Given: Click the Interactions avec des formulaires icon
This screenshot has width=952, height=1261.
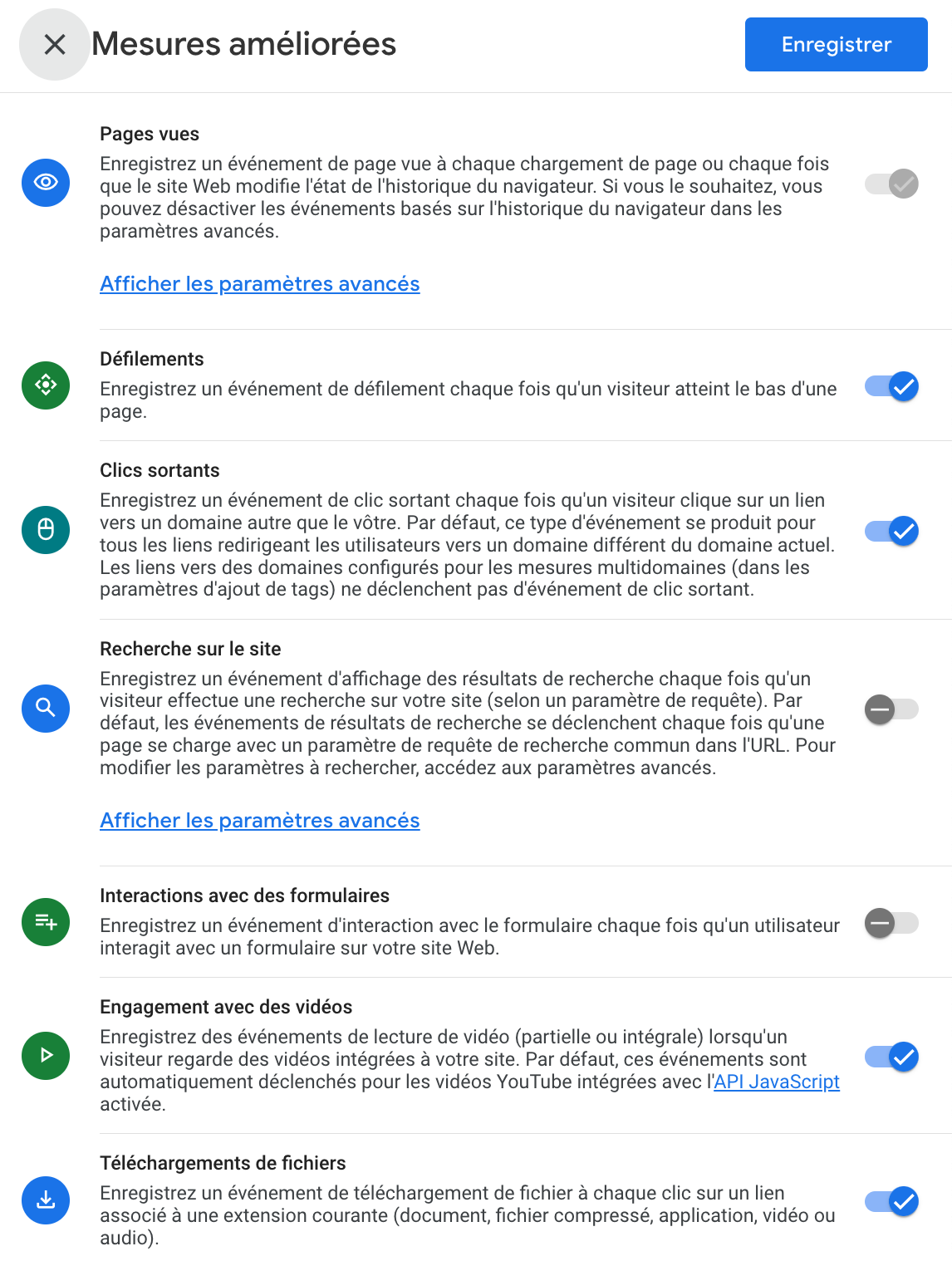Looking at the screenshot, I should click(46, 921).
